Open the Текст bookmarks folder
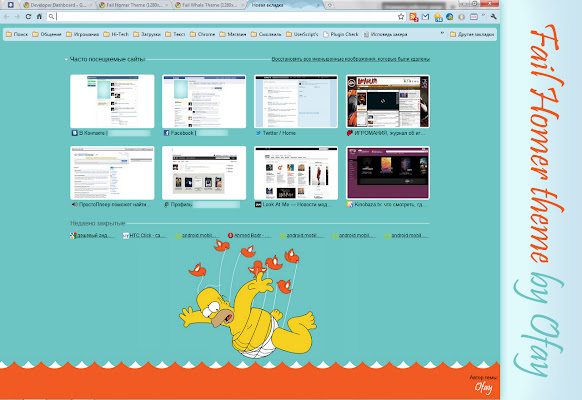 [x=175, y=34]
